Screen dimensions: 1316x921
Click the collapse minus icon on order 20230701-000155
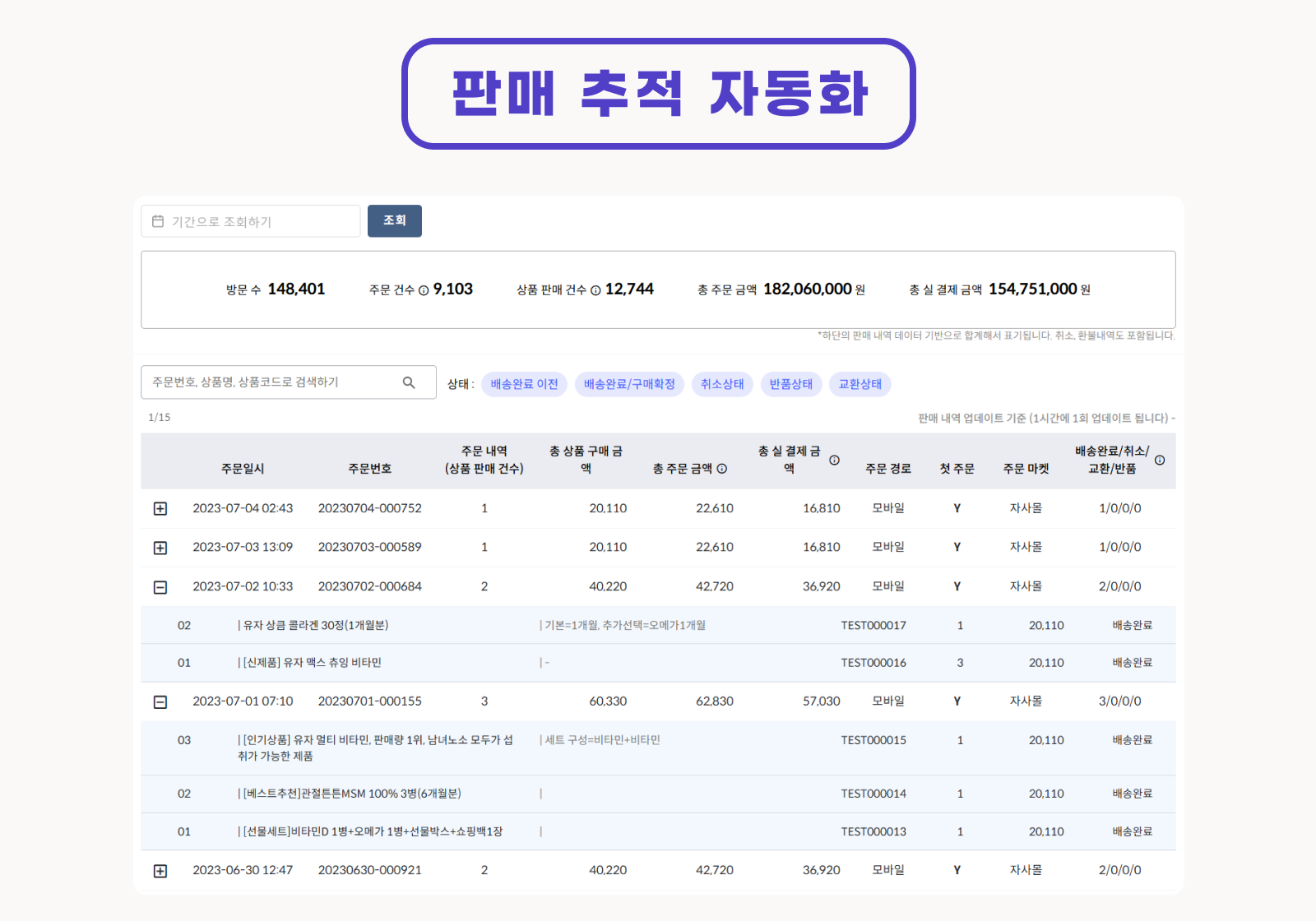click(x=160, y=701)
